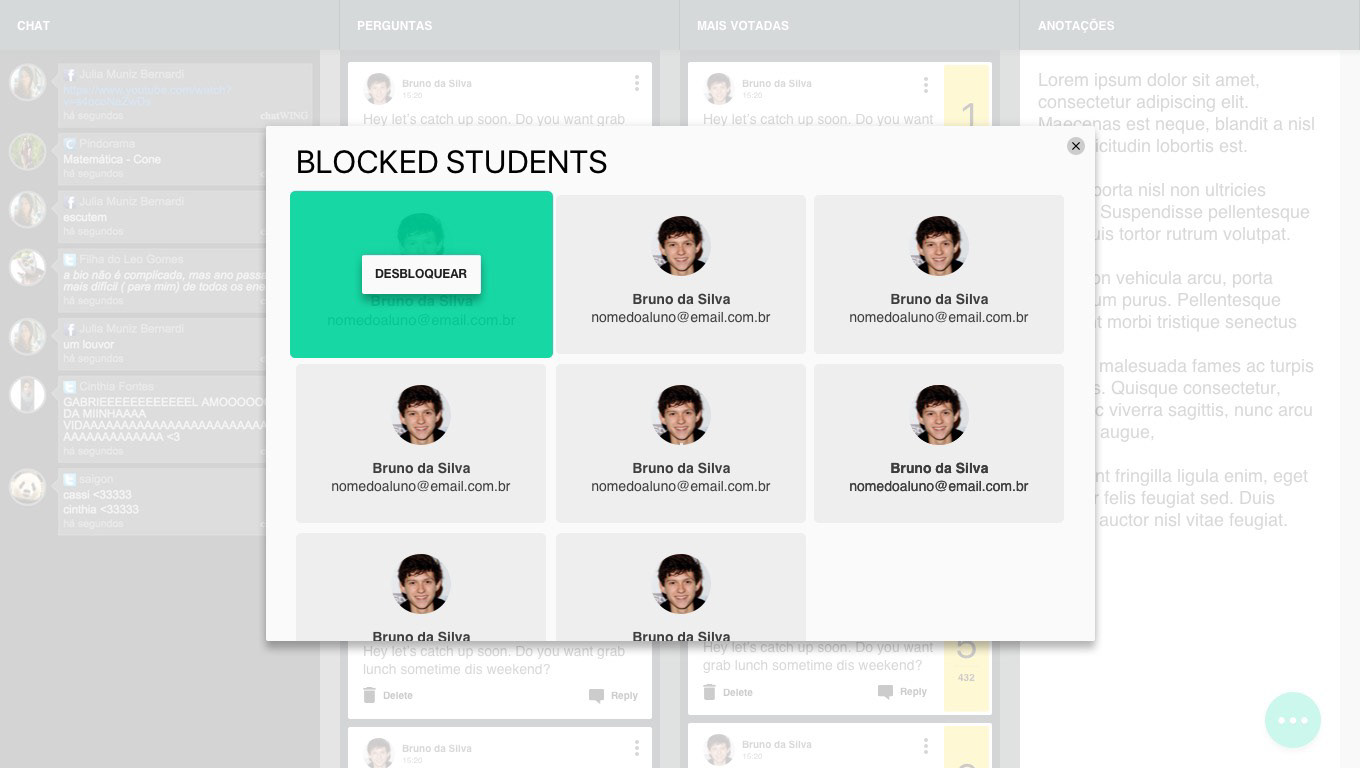The height and width of the screenshot is (768, 1360).
Task: Click Reply in the Perguntas column
Action: pyautogui.click(x=624, y=695)
